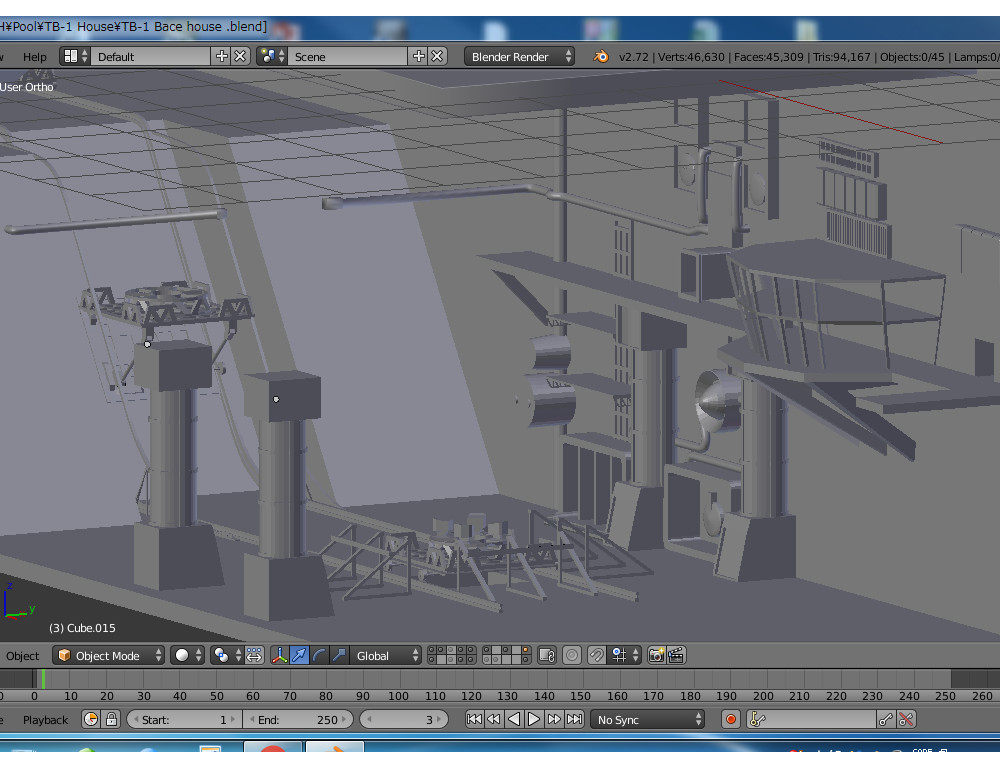1000x768 pixels.
Task: Delete the Default screen layout
Action: 240,56
